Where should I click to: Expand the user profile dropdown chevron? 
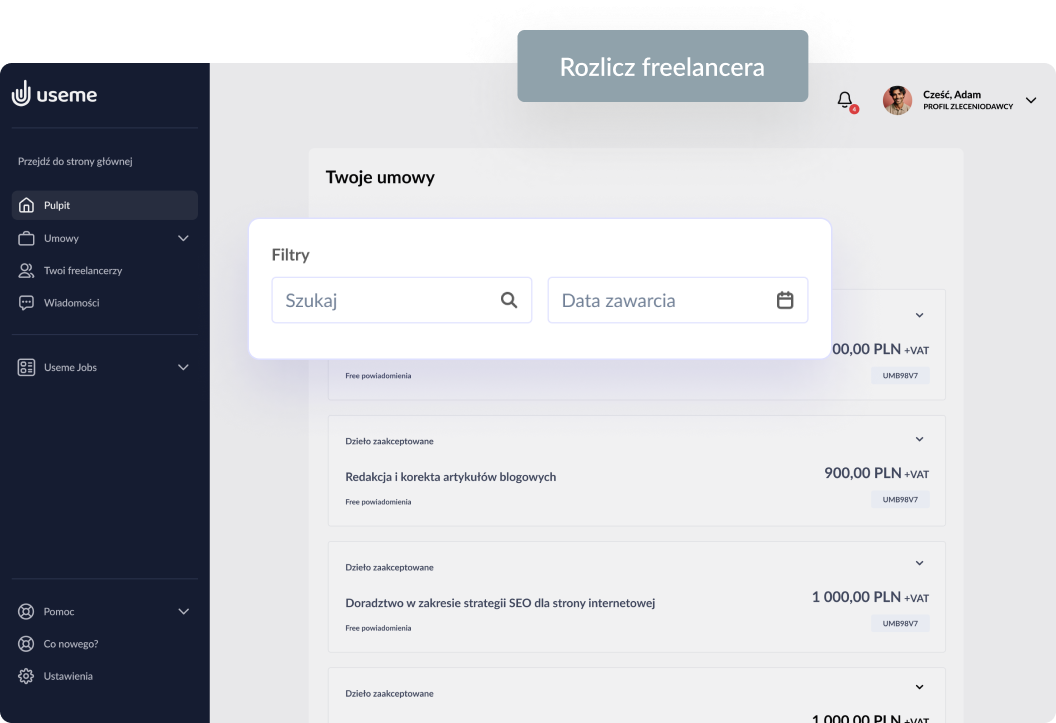[x=1030, y=100]
